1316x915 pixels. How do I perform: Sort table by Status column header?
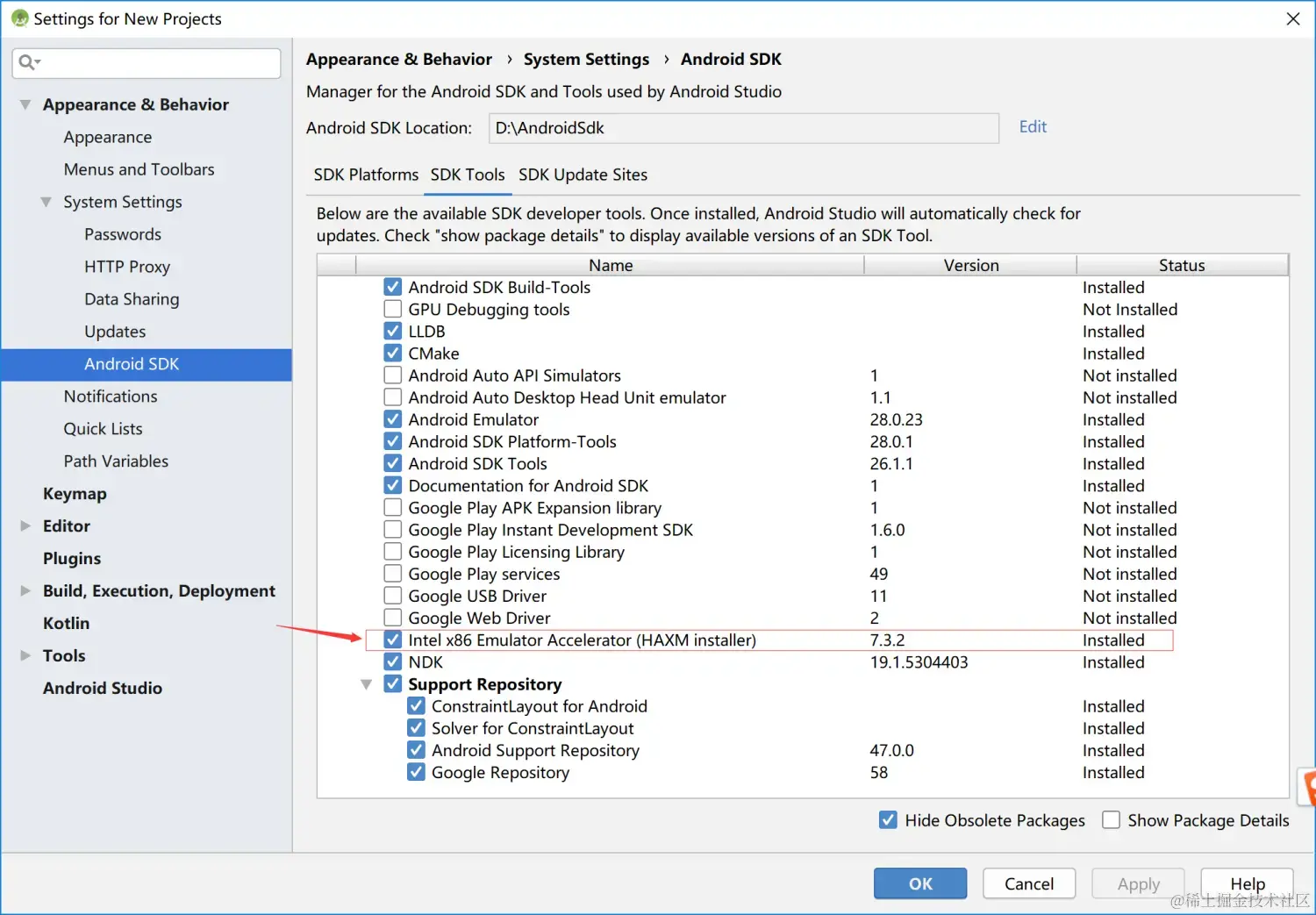coord(1182,265)
